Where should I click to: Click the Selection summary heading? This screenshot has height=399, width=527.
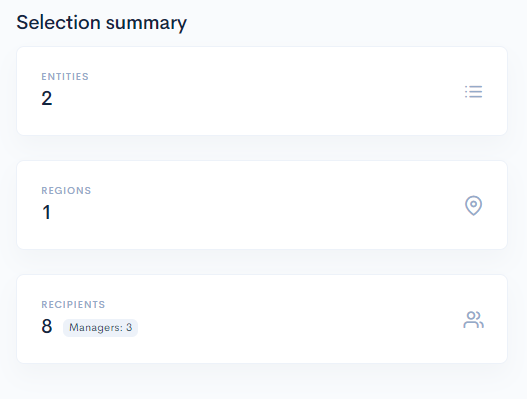pos(102,23)
